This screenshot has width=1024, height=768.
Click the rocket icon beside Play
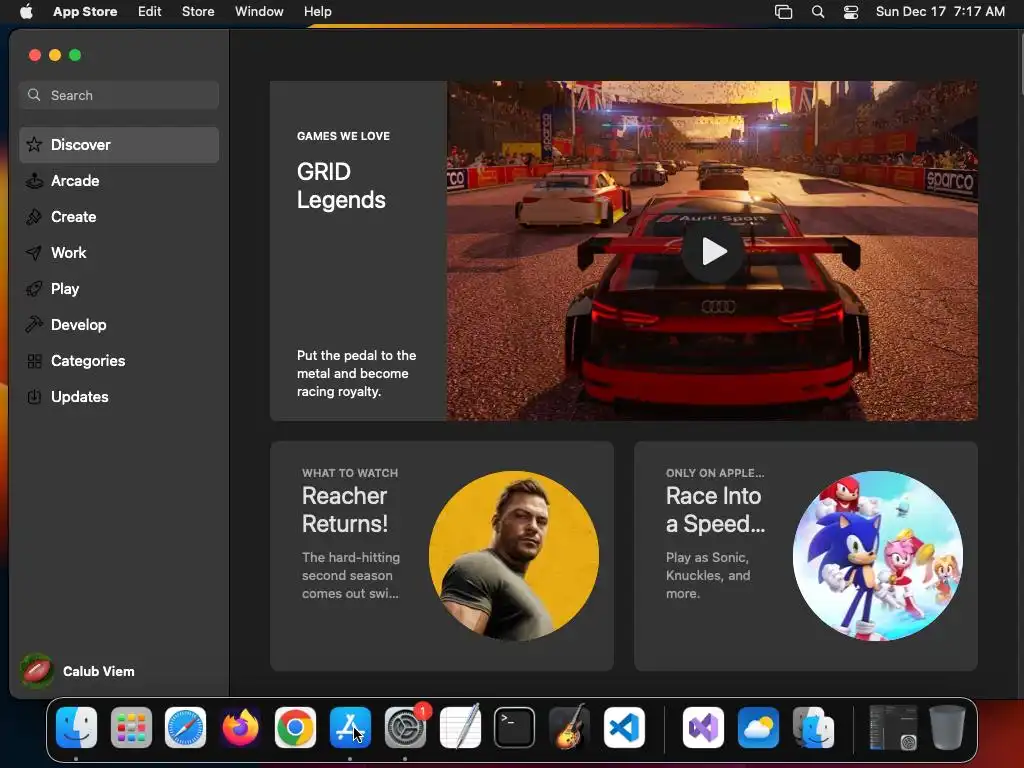(x=34, y=289)
